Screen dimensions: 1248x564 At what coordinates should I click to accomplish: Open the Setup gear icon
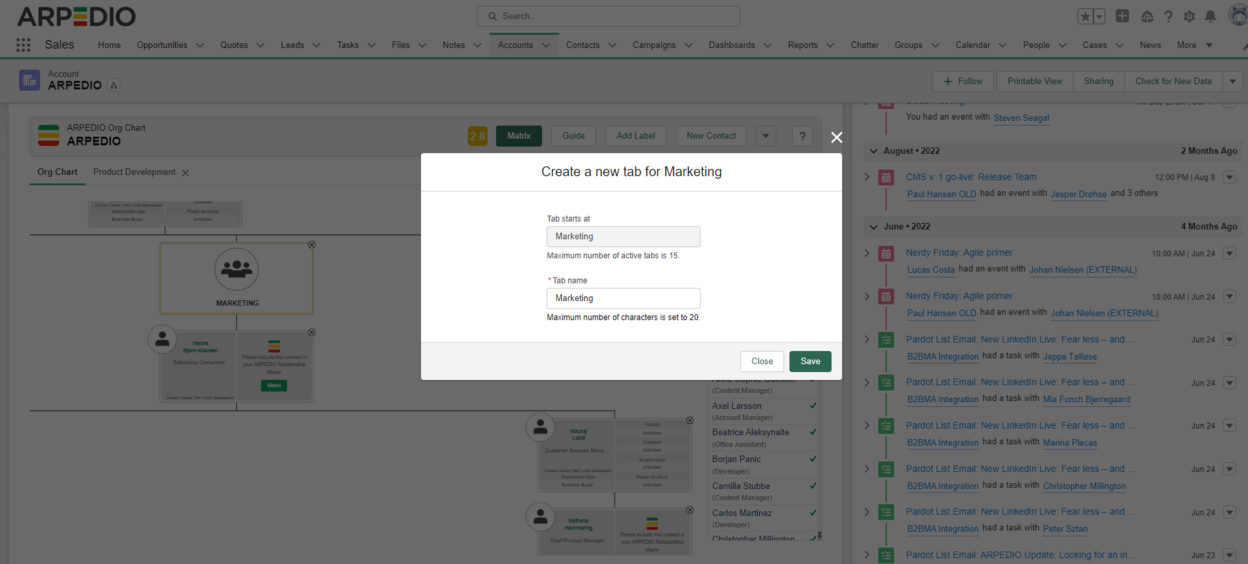coord(1189,16)
